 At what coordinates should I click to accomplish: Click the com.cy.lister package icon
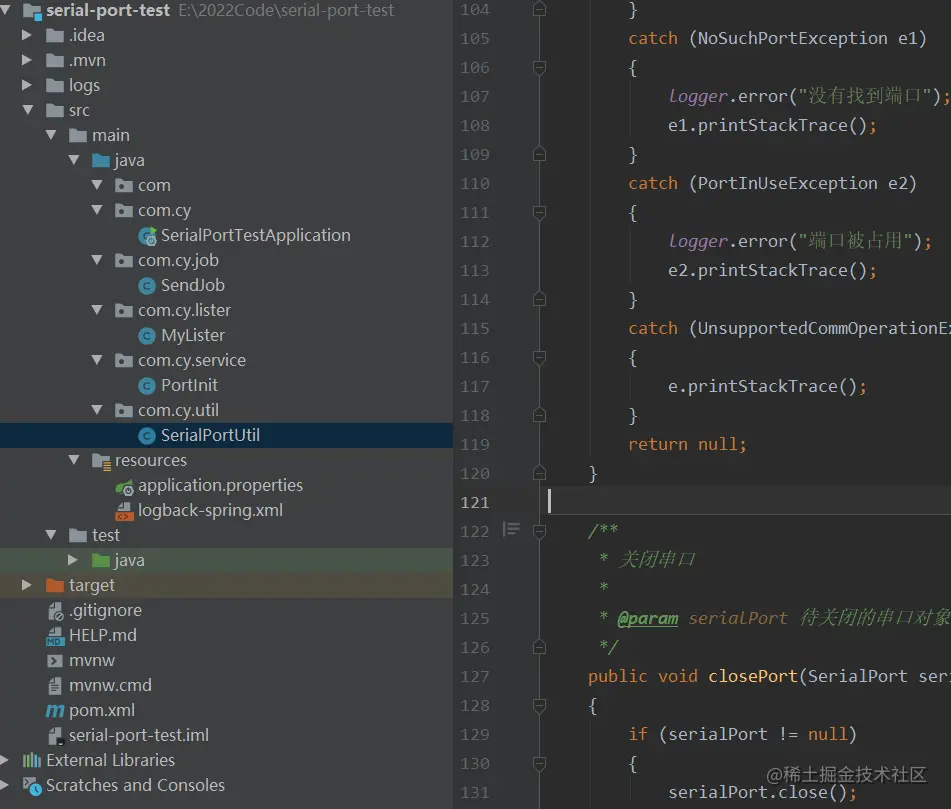[124, 311]
